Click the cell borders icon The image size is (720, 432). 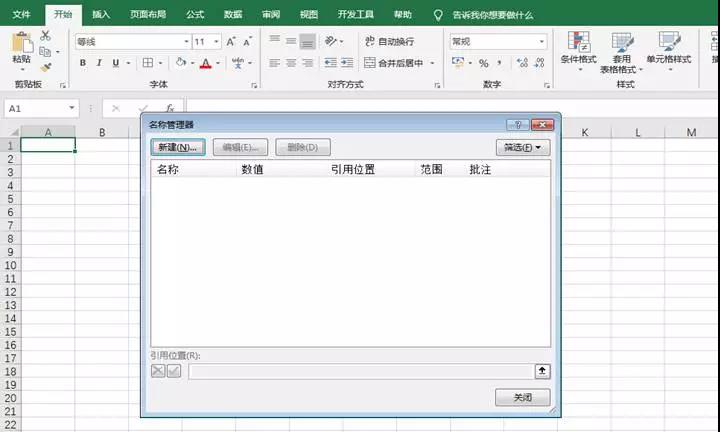(148, 63)
